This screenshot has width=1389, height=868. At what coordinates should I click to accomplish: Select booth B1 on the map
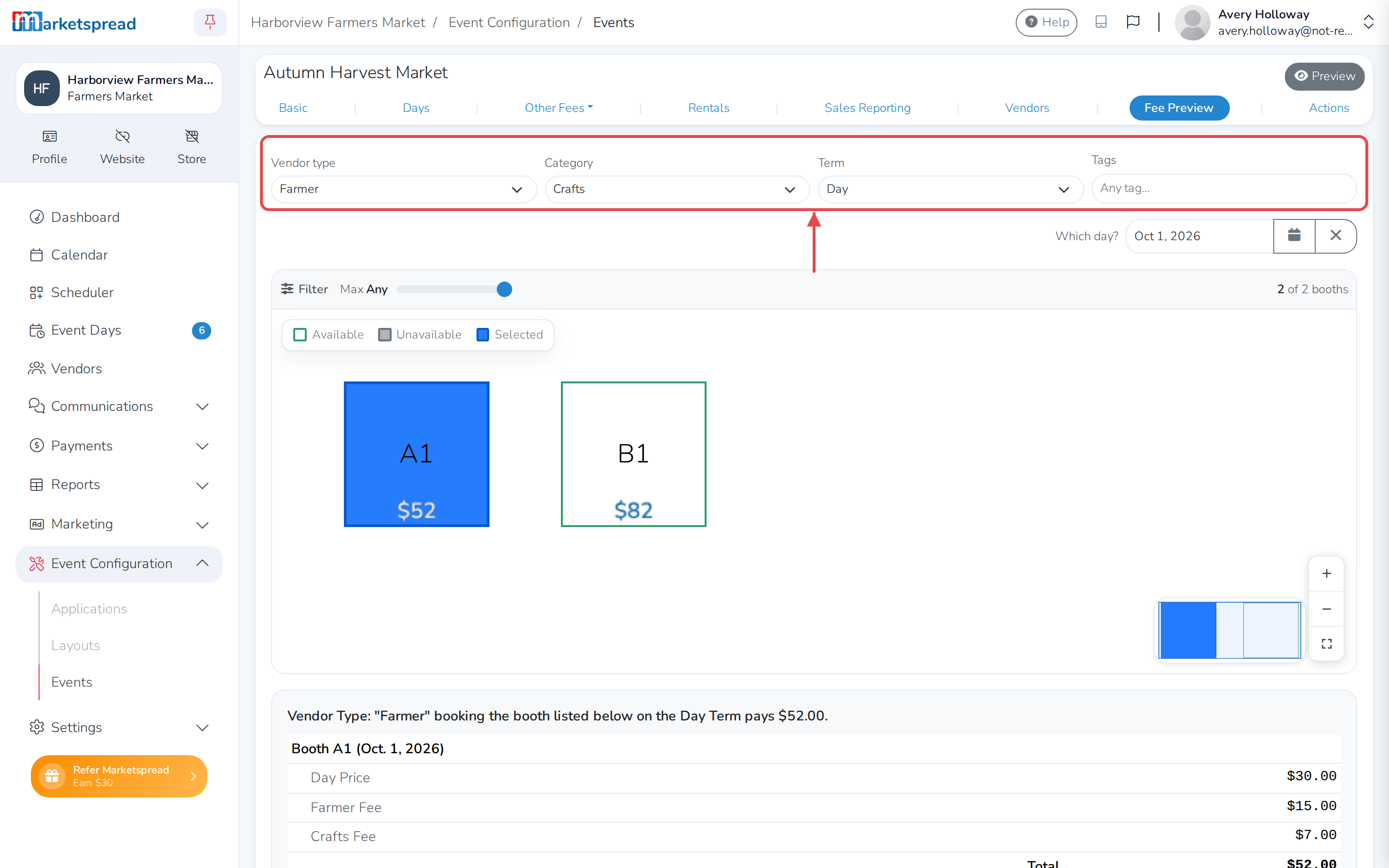633,454
